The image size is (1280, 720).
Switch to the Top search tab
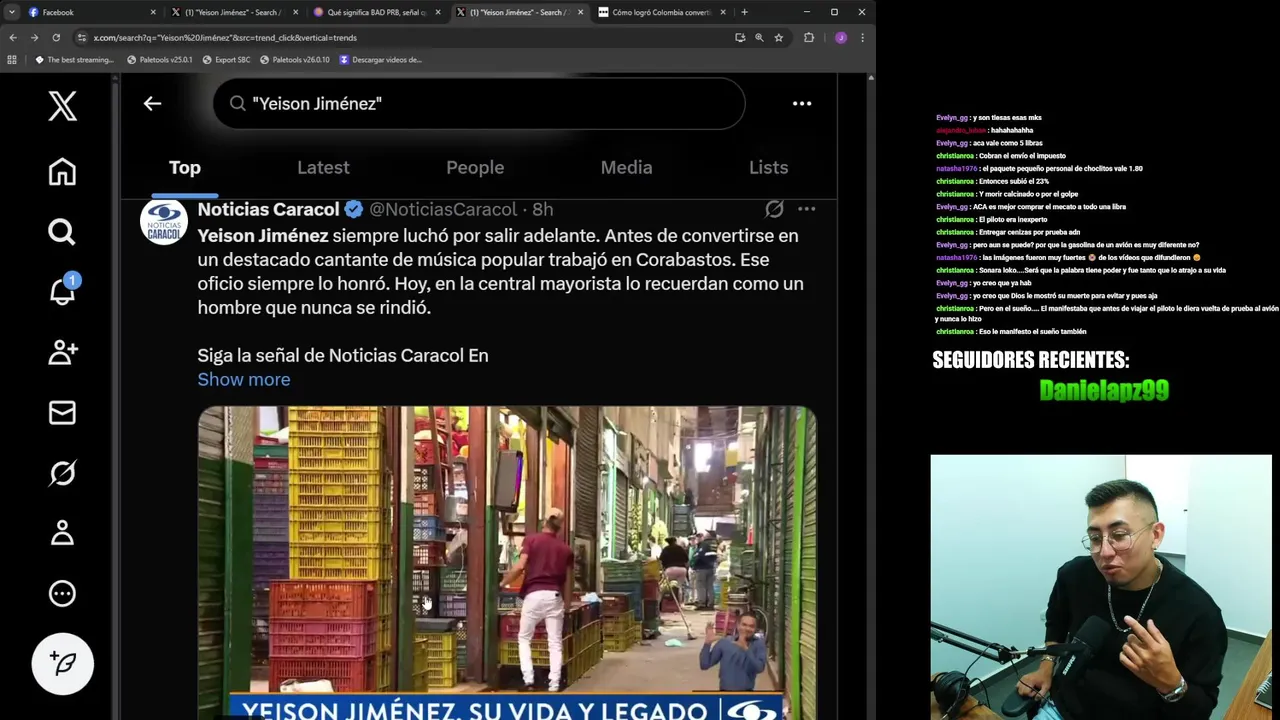[184, 167]
